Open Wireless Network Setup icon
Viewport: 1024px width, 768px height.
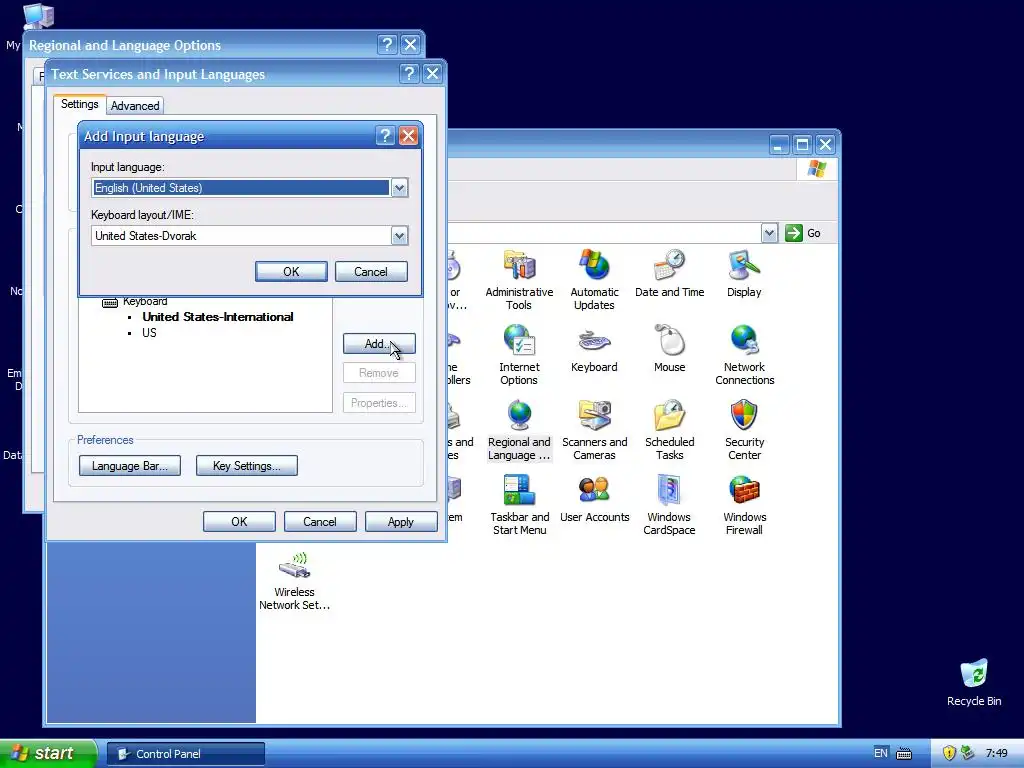pos(295,580)
